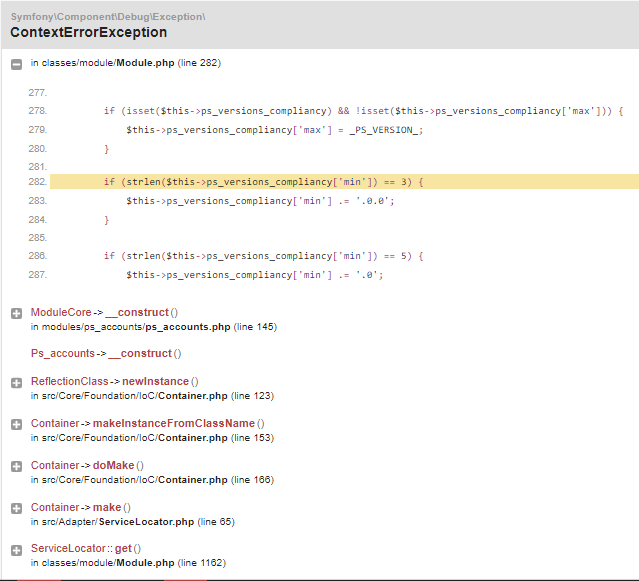Screen dimensions: 639x581
Task: Click 'ServiceLocator.php (line 65)' file path
Action: click(167, 522)
